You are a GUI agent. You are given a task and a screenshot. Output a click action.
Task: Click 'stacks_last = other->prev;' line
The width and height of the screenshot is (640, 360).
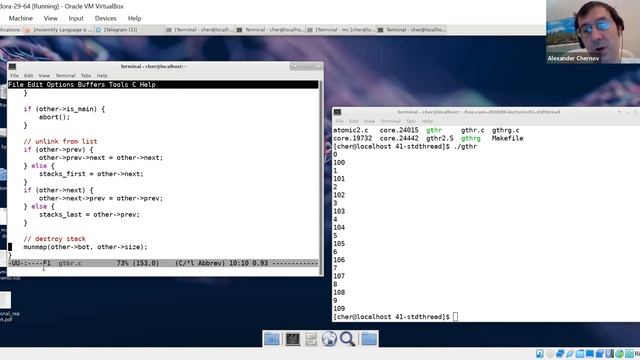click(x=89, y=214)
